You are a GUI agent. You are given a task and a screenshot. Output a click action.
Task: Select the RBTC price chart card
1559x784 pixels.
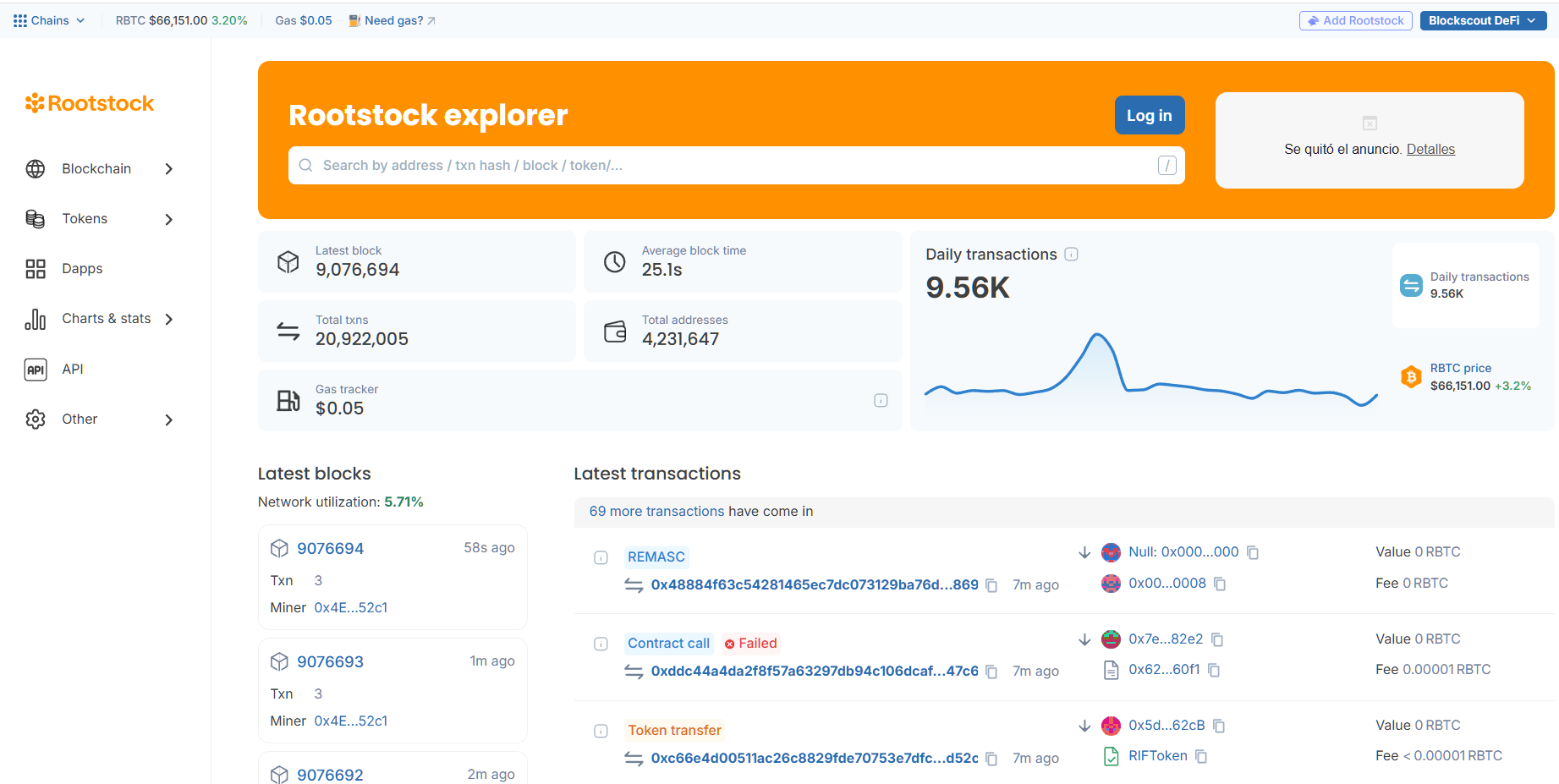1466,377
